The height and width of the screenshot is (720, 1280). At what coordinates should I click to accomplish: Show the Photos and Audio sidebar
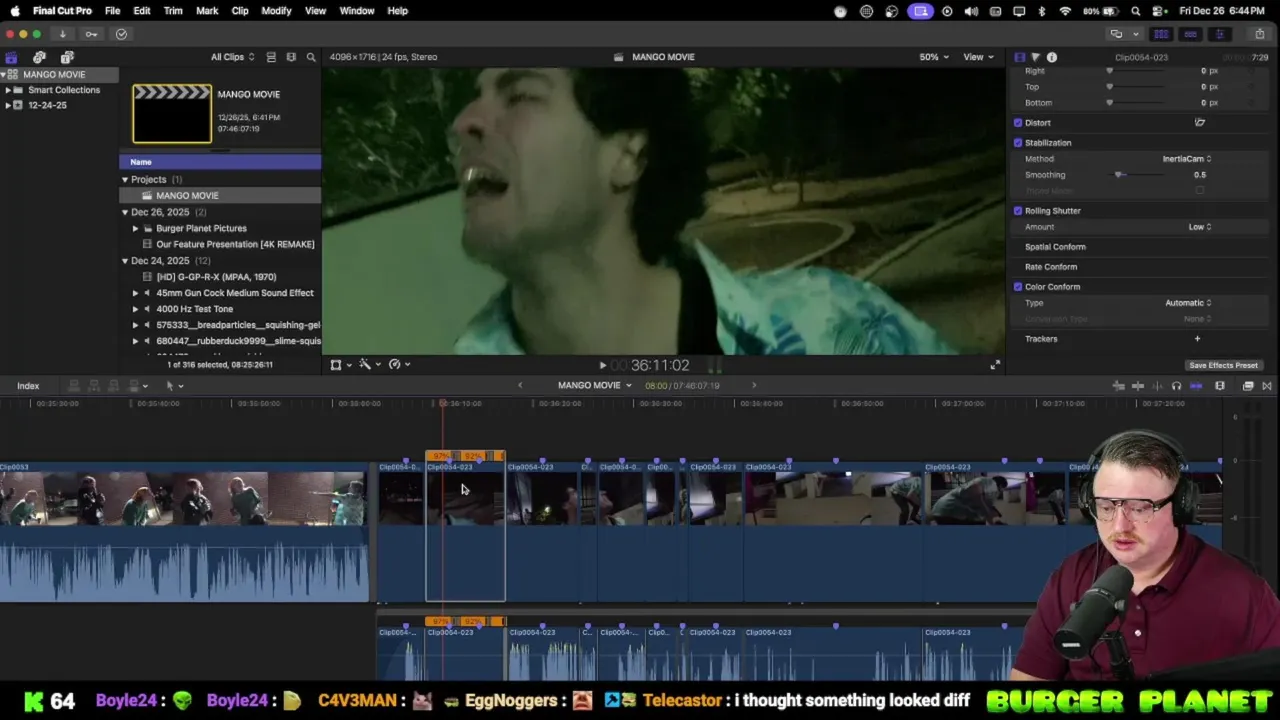point(39,57)
